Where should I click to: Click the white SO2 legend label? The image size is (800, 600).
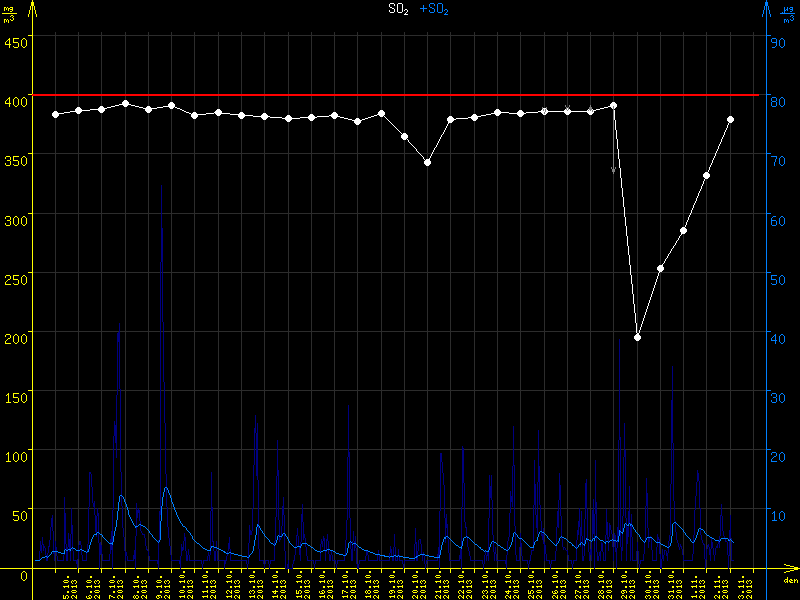(398, 9)
